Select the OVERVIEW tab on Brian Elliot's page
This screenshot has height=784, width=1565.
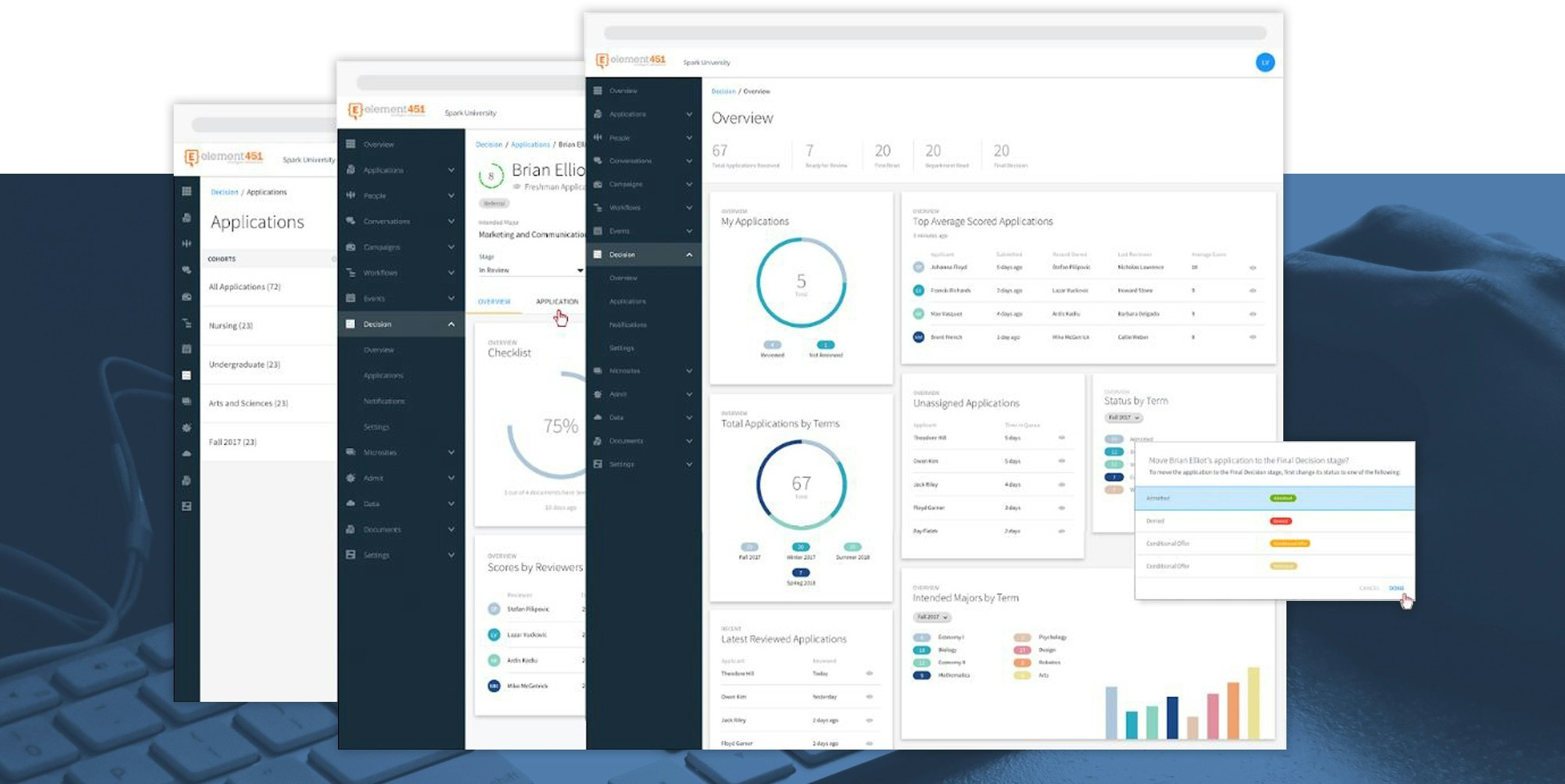494,301
